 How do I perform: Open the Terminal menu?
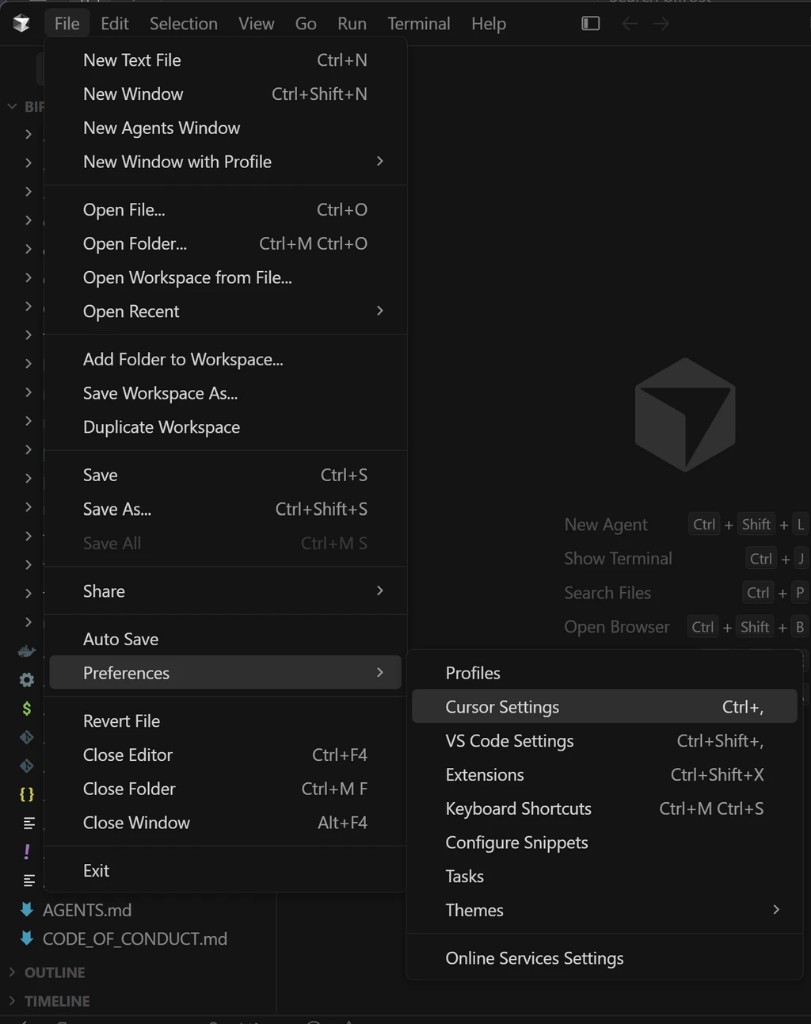[x=419, y=24]
